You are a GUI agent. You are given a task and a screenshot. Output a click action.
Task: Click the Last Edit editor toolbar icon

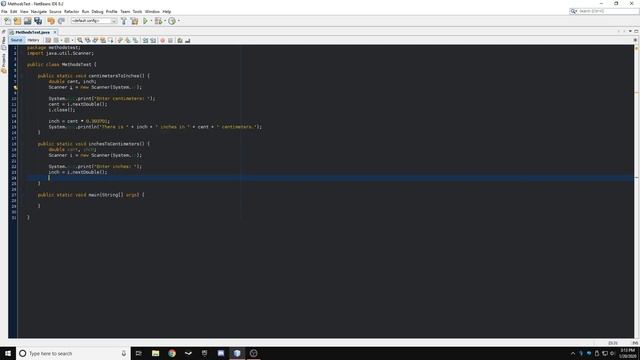(x=48, y=40)
